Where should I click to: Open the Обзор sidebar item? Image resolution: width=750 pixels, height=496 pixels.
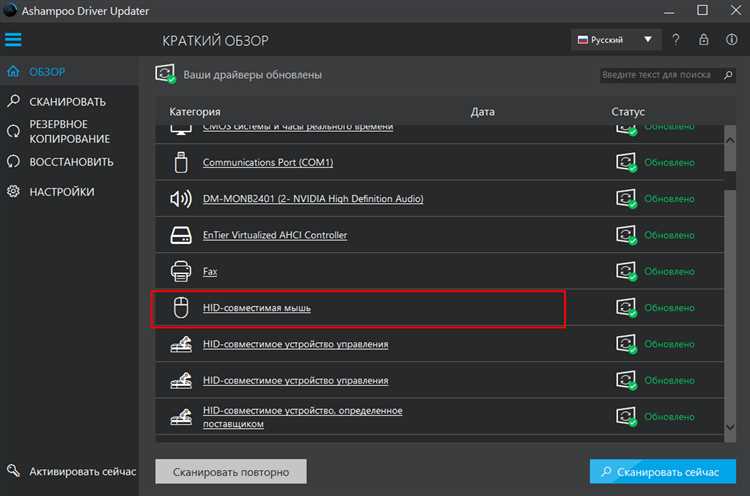(69, 72)
